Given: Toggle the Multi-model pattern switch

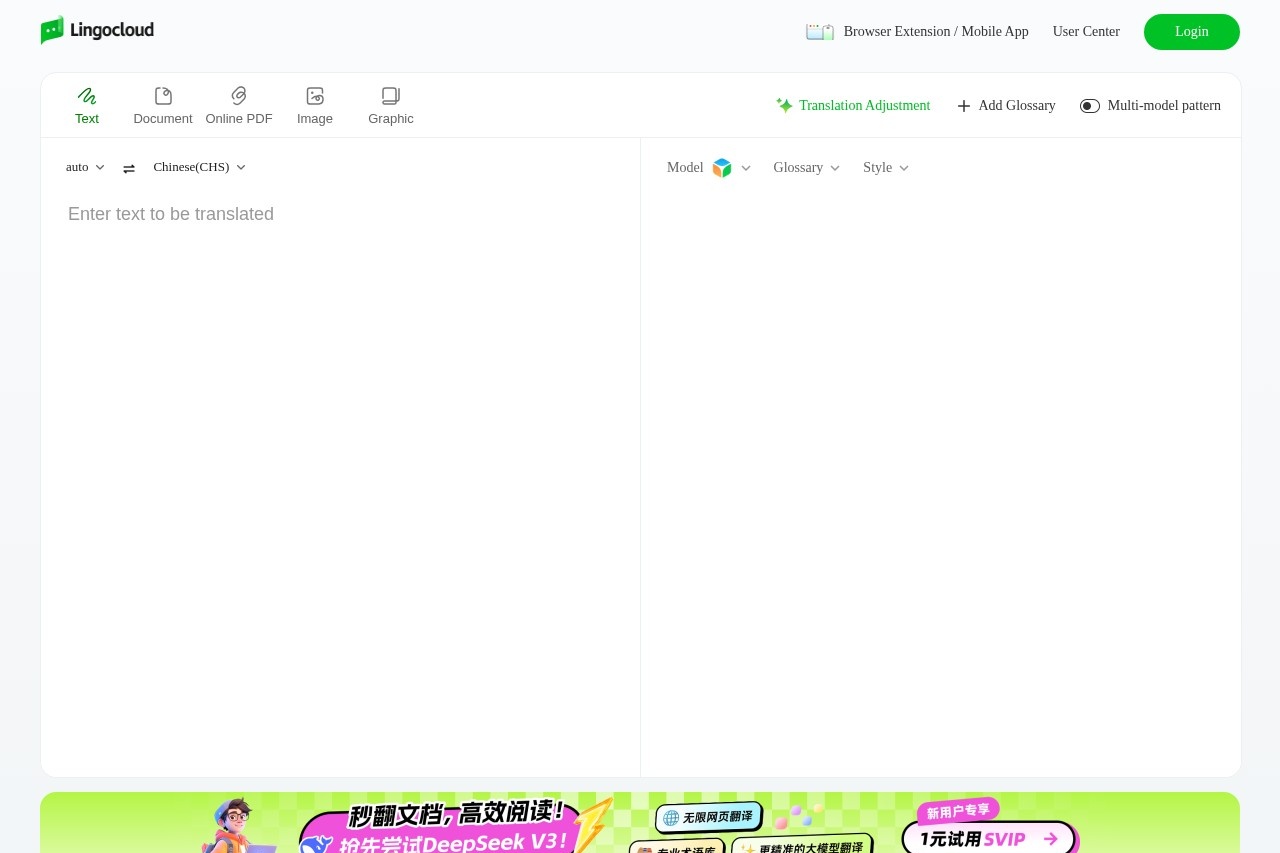Looking at the screenshot, I should tap(1089, 105).
